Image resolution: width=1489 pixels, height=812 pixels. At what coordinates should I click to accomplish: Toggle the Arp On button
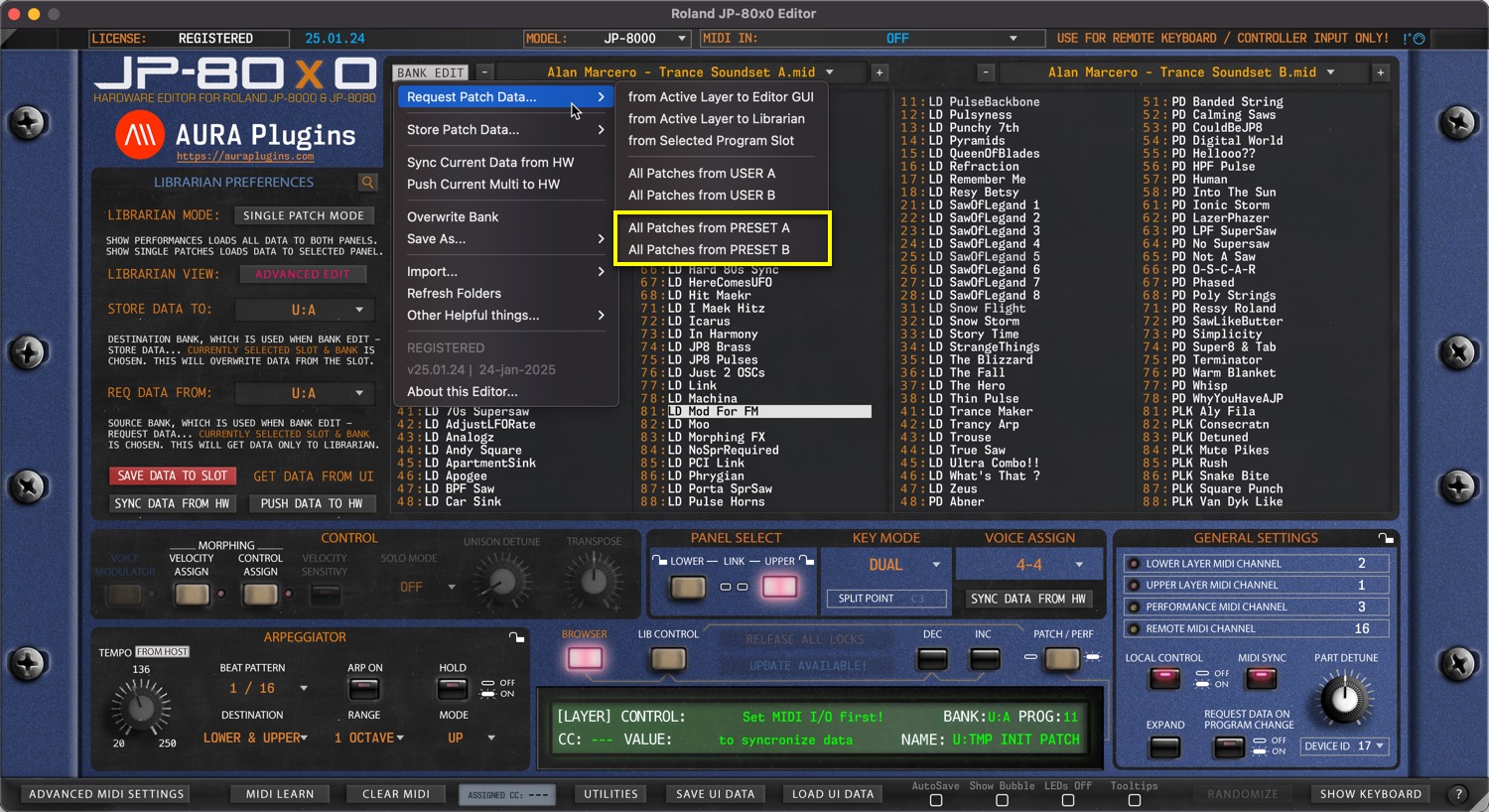(364, 689)
